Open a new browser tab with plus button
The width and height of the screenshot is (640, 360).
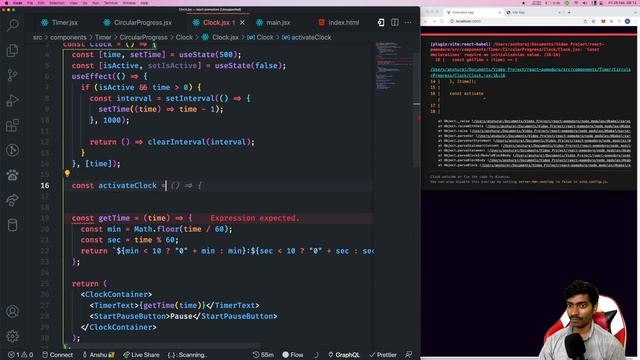click(x=569, y=13)
